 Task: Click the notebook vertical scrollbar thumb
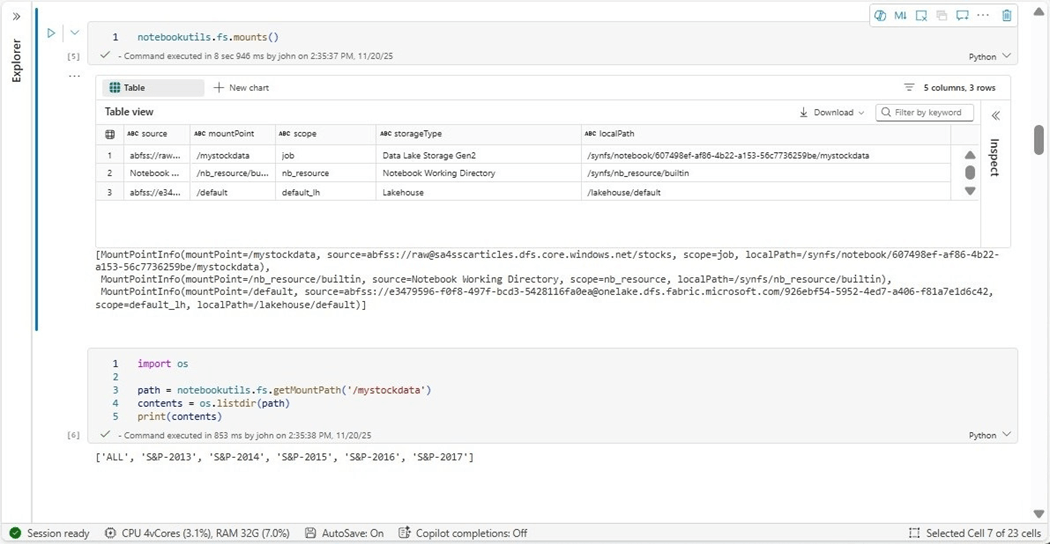[x=1039, y=140]
